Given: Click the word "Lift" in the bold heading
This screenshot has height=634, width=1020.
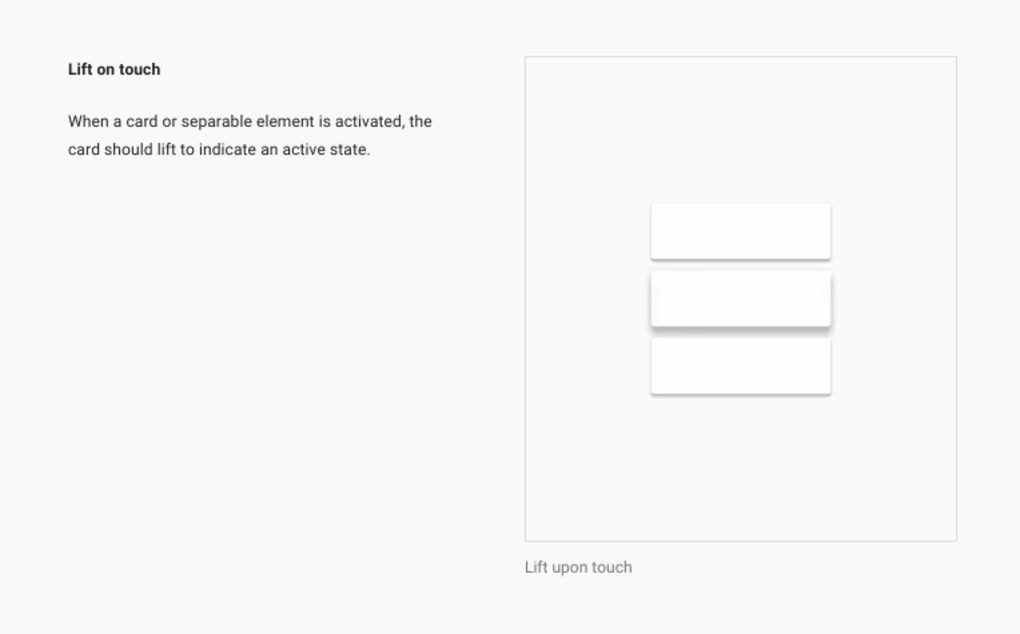Looking at the screenshot, I should 80,69.
